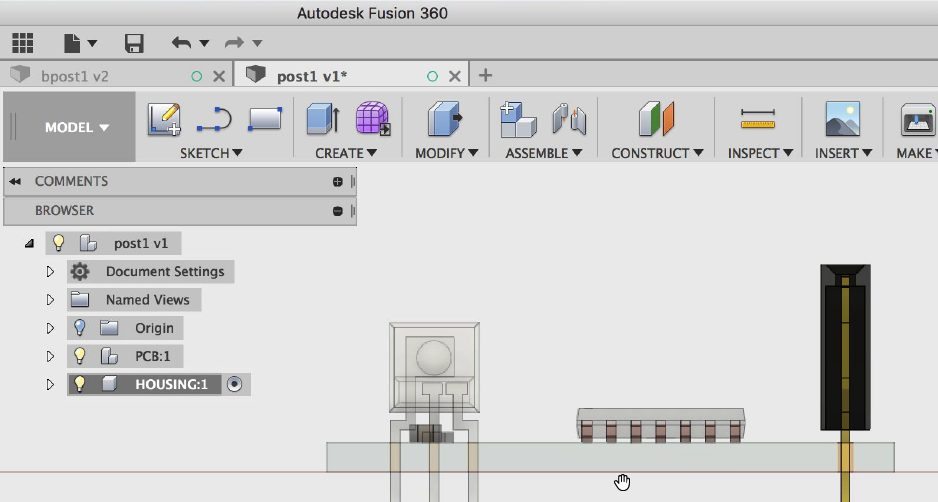Redo the action with the forward arrow

(234, 42)
